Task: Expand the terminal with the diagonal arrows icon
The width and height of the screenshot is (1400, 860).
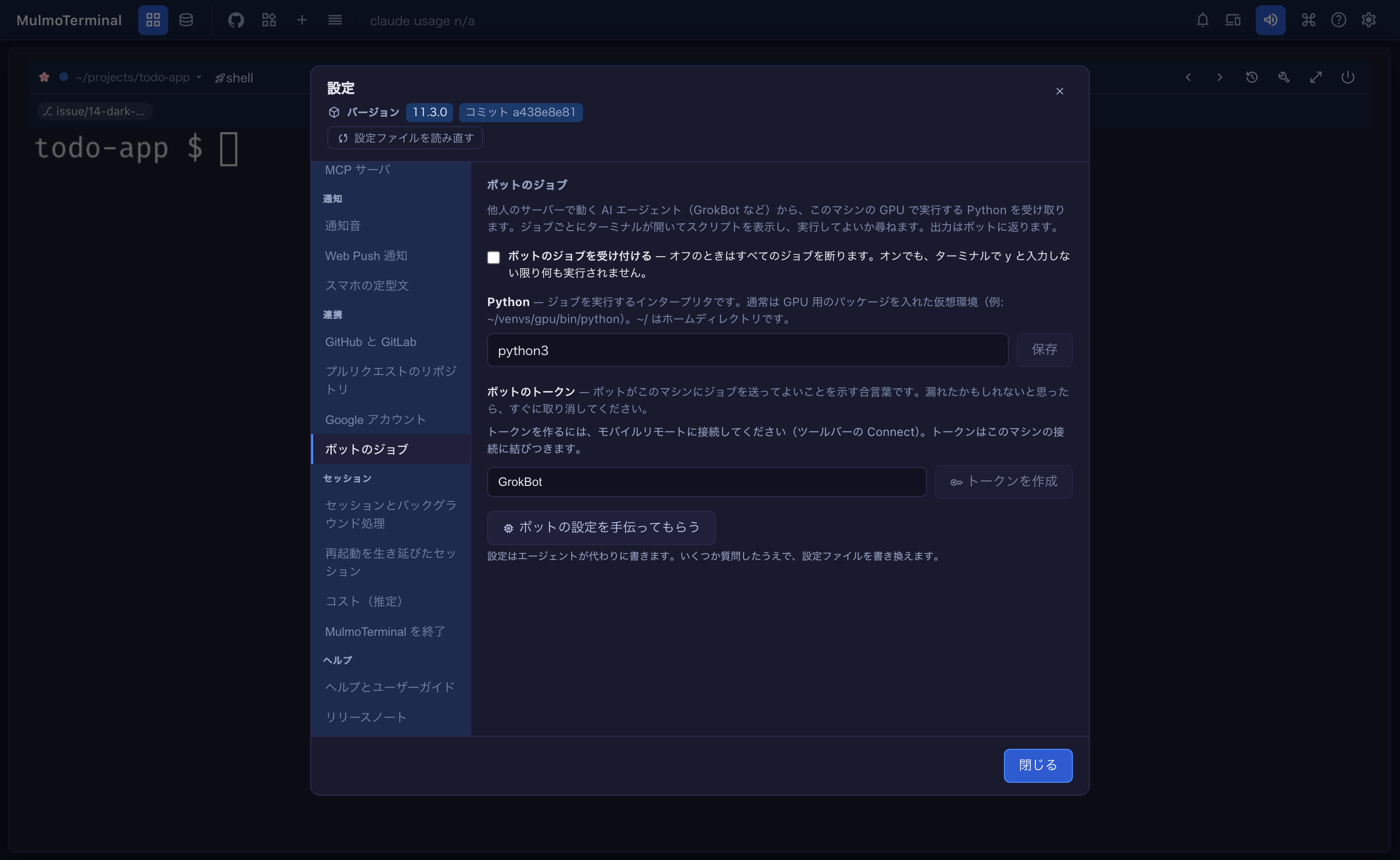Action: pos(1316,77)
